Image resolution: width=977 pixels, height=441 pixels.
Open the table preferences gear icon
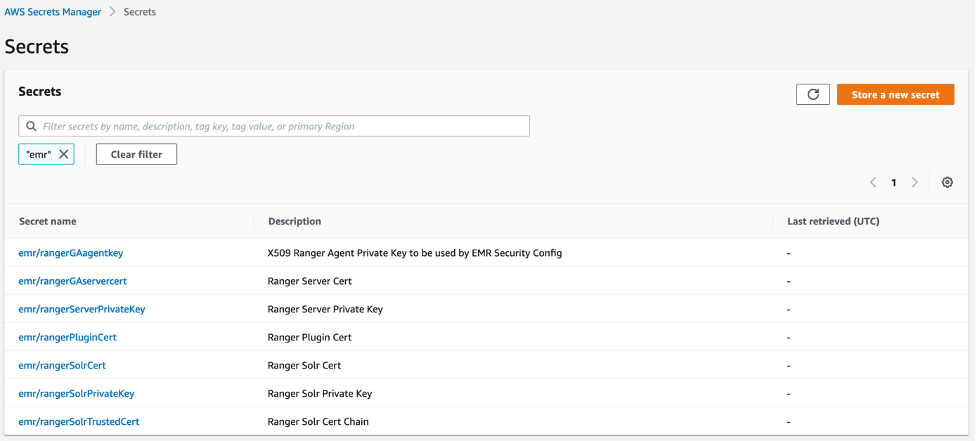[x=947, y=183]
